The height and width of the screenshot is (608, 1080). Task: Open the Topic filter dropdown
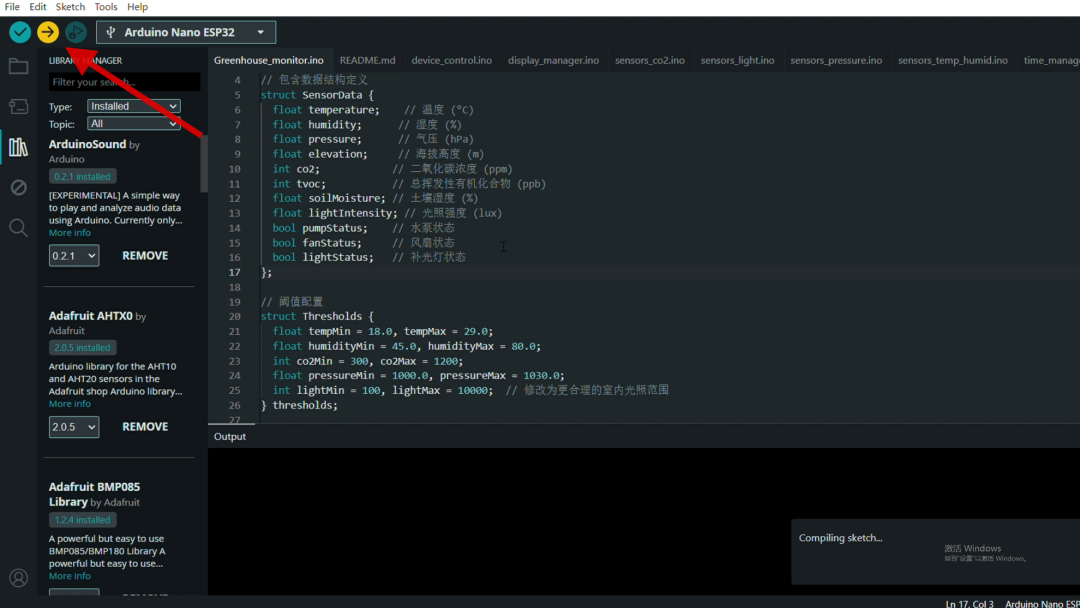133,124
